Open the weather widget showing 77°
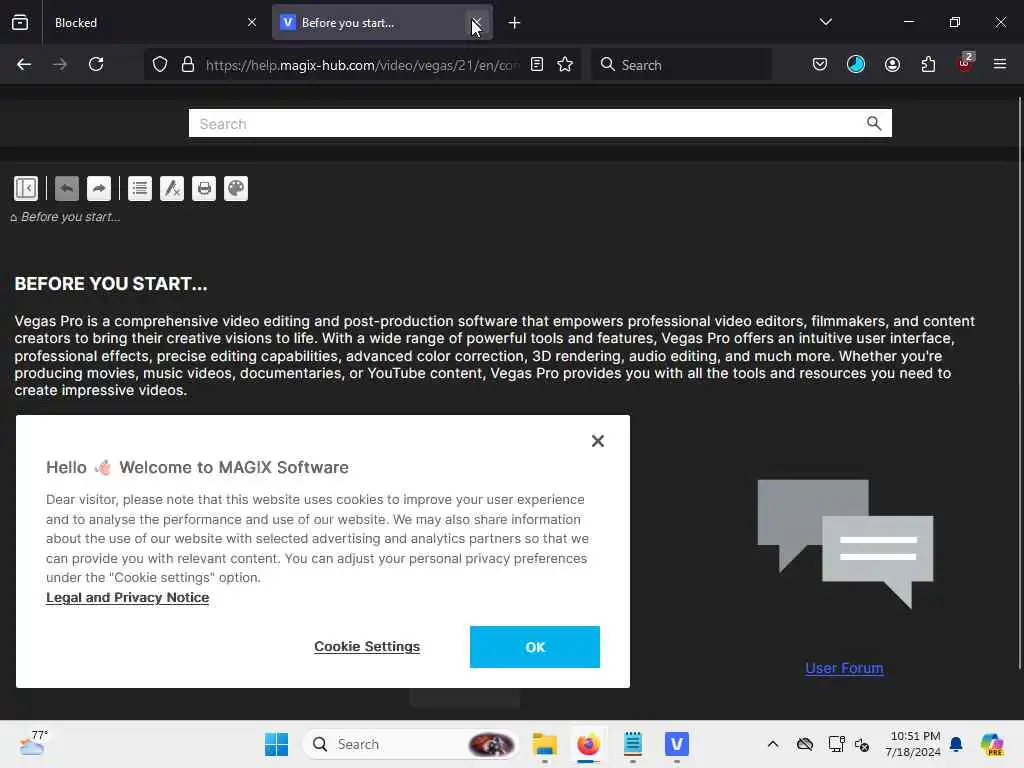The width and height of the screenshot is (1024, 768). click(33, 744)
